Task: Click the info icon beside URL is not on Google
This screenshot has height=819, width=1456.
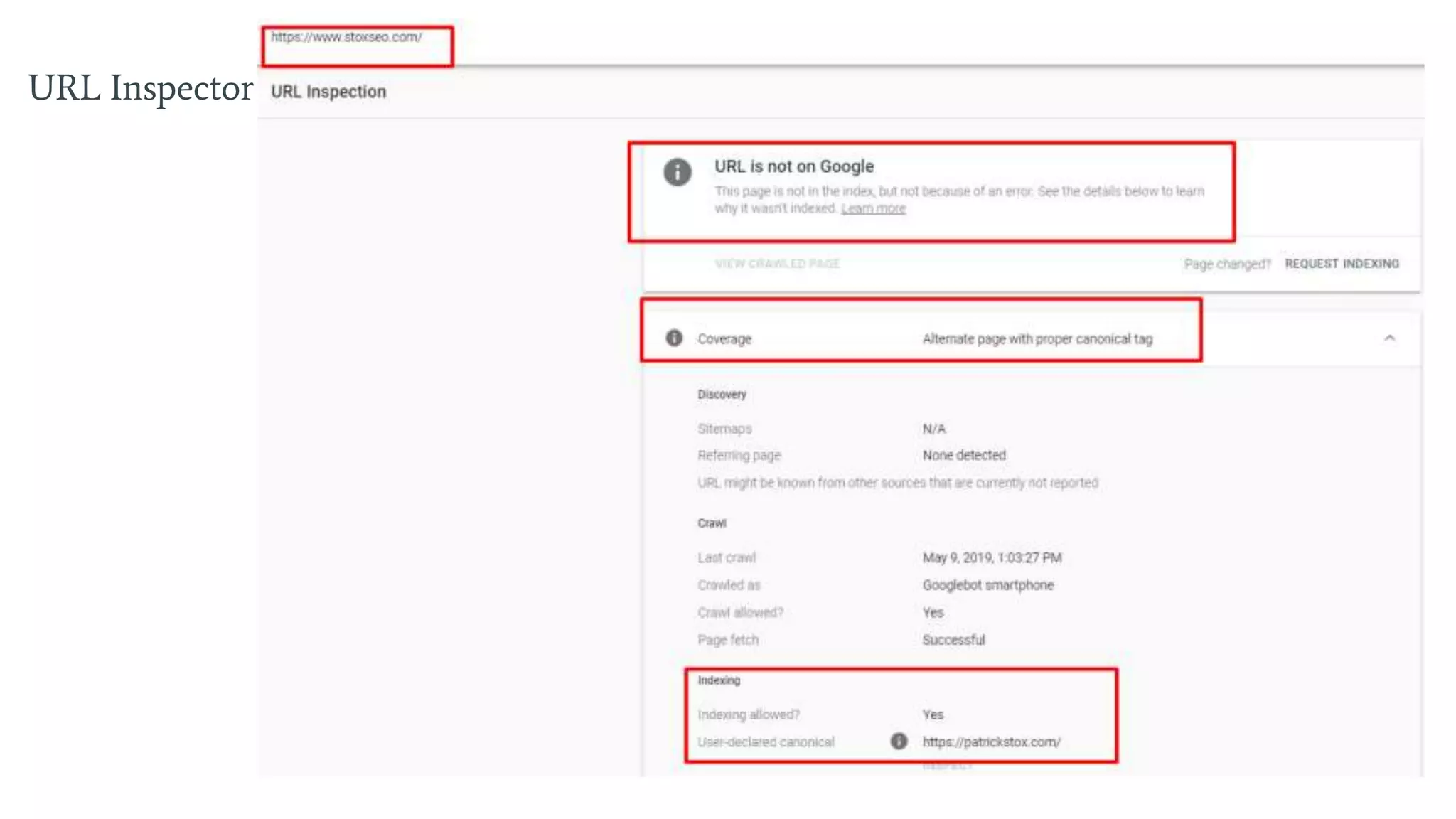Action: tap(677, 172)
